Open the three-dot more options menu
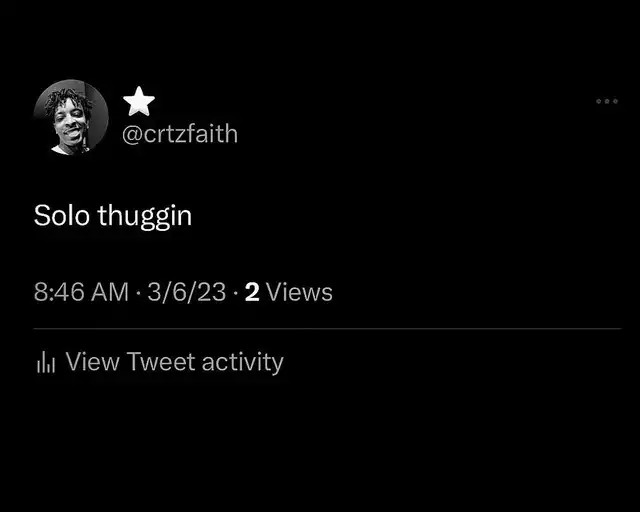Image resolution: width=640 pixels, height=512 pixels. (607, 101)
